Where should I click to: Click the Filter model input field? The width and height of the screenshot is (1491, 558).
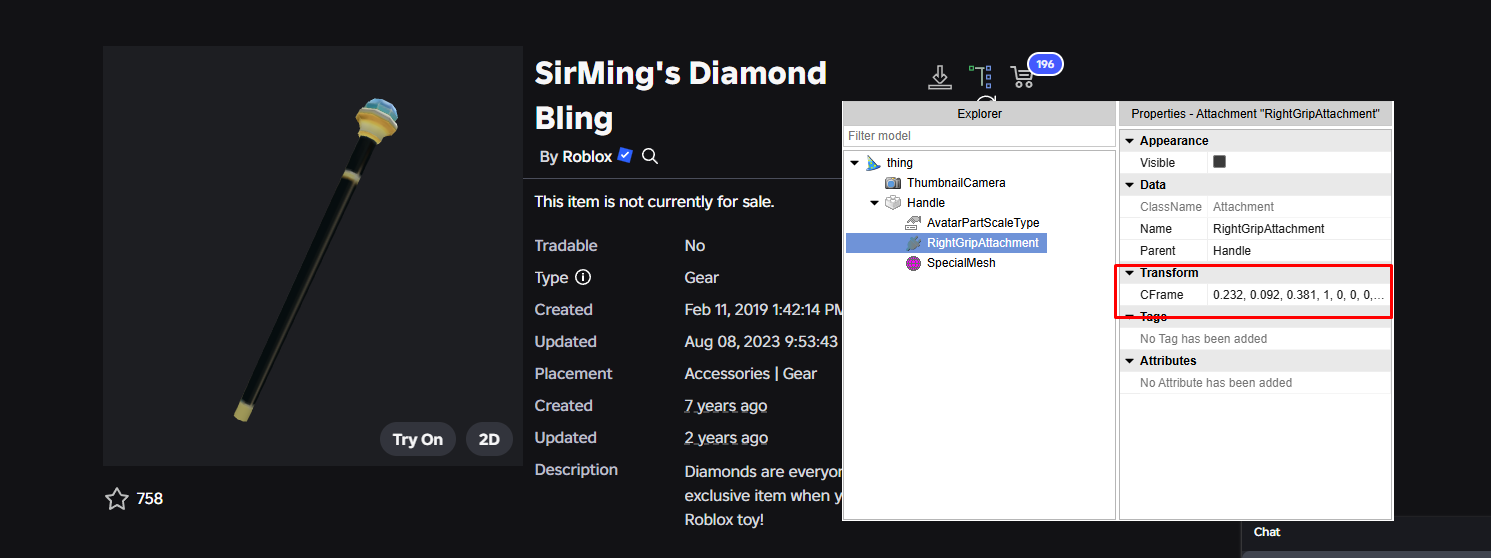click(x=979, y=136)
